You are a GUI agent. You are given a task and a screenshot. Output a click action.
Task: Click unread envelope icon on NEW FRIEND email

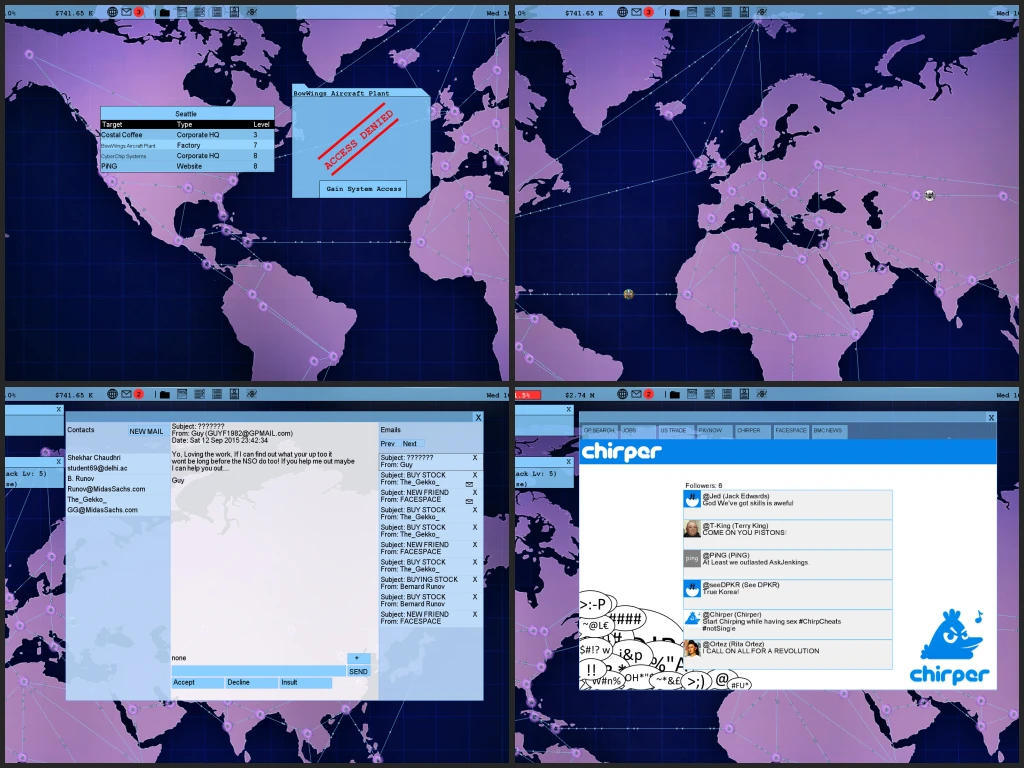[x=469, y=501]
